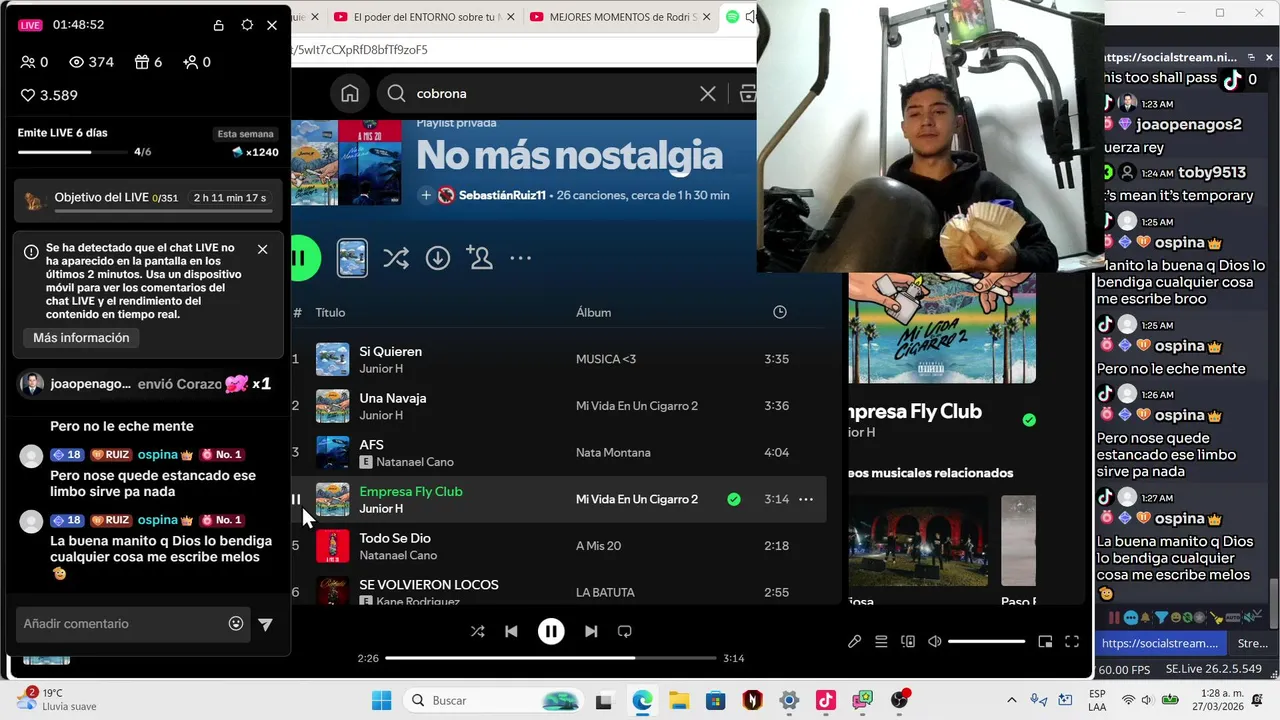Open connect to a device icon
The height and width of the screenshot is (720, 1280).
point(908,642)
